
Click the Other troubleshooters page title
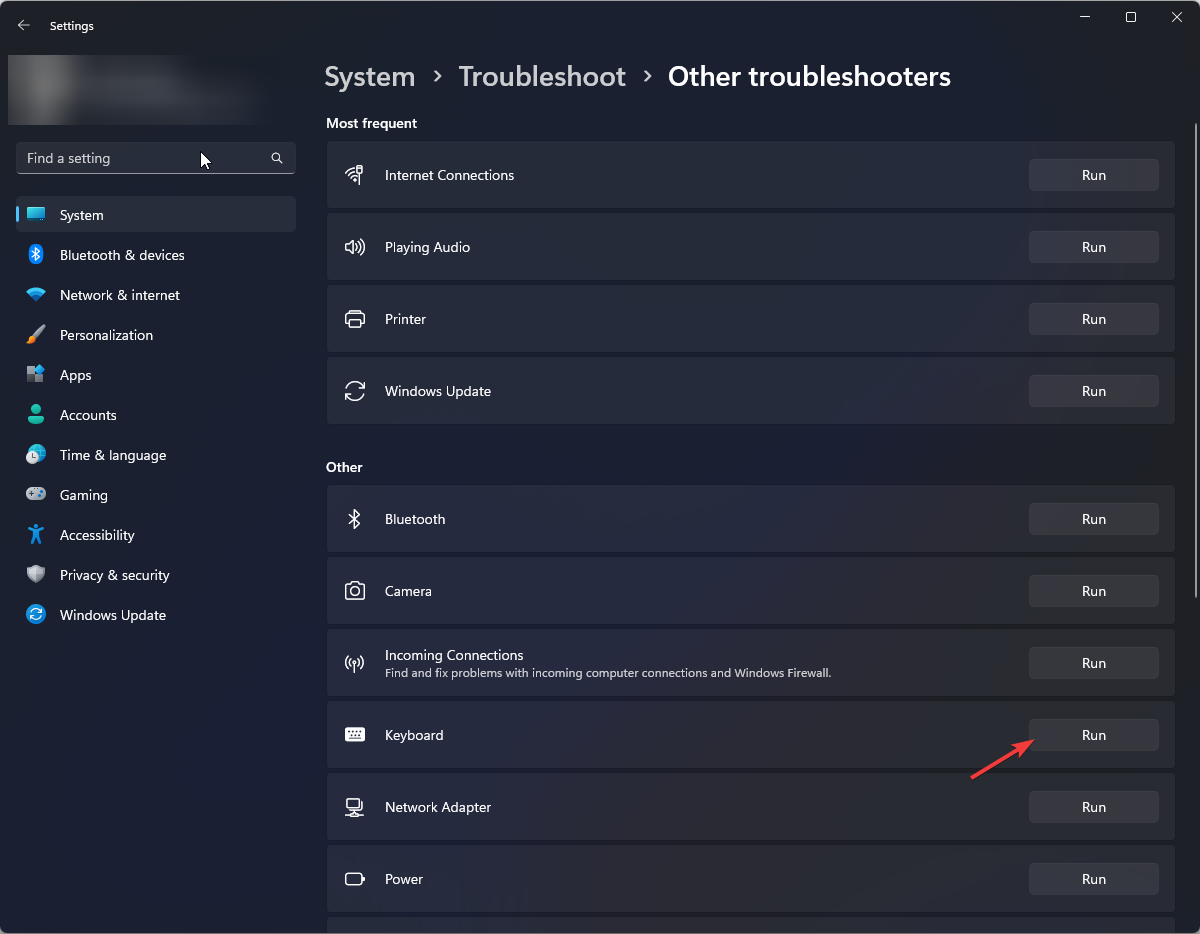point(809,77)
